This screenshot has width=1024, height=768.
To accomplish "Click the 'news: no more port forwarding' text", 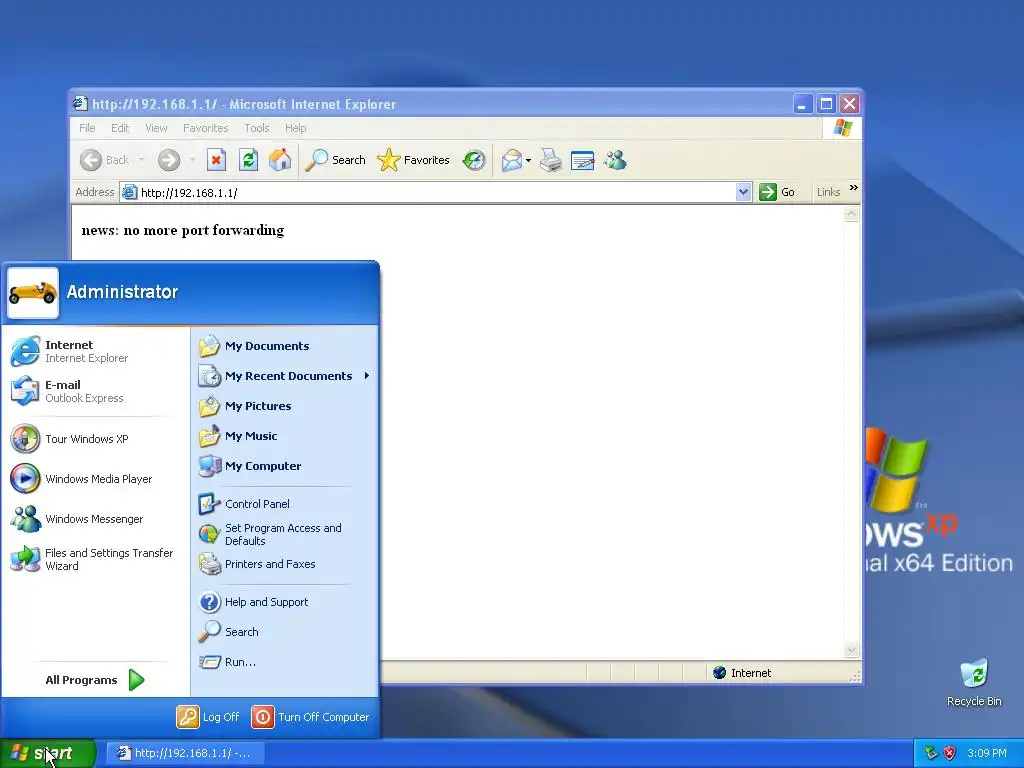I will tap(183, 230).
